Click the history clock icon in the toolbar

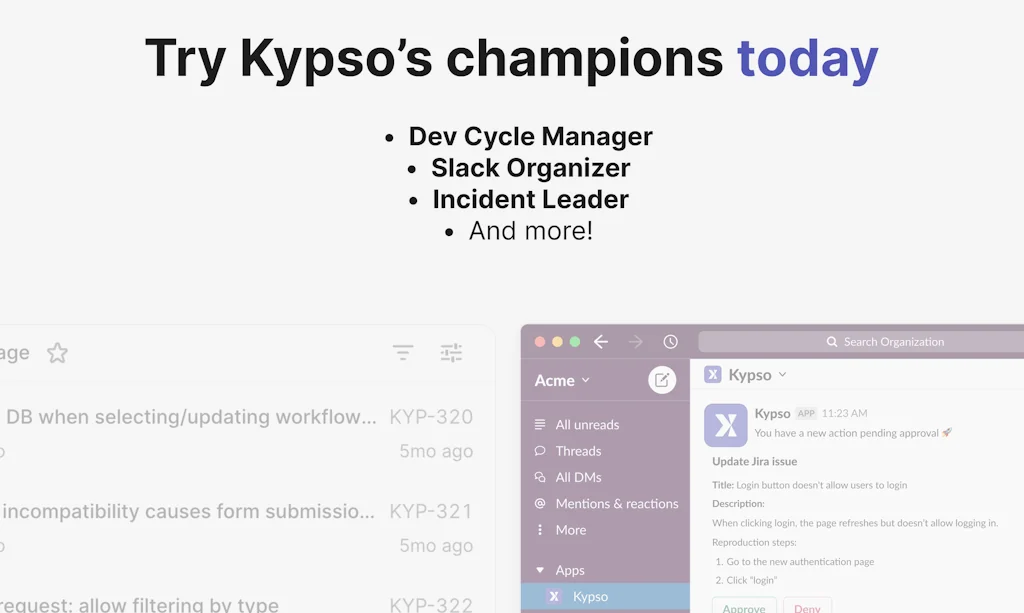[670, 341]
